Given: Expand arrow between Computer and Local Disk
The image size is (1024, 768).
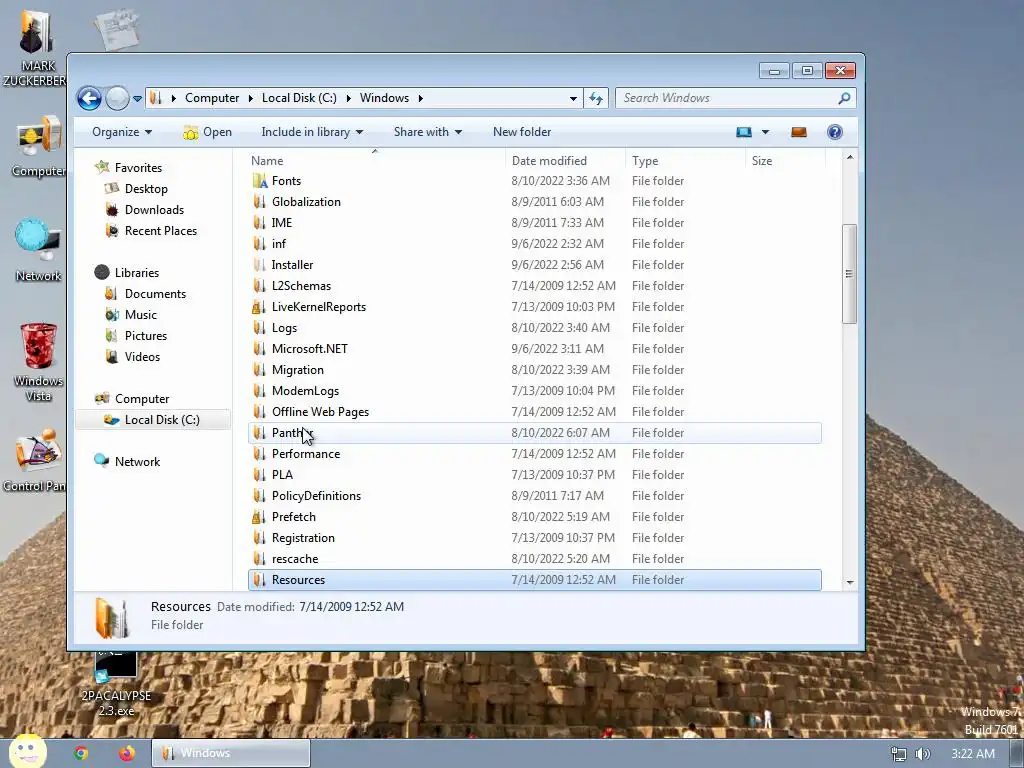Looking at the screenshot, I should pos(251,98).
